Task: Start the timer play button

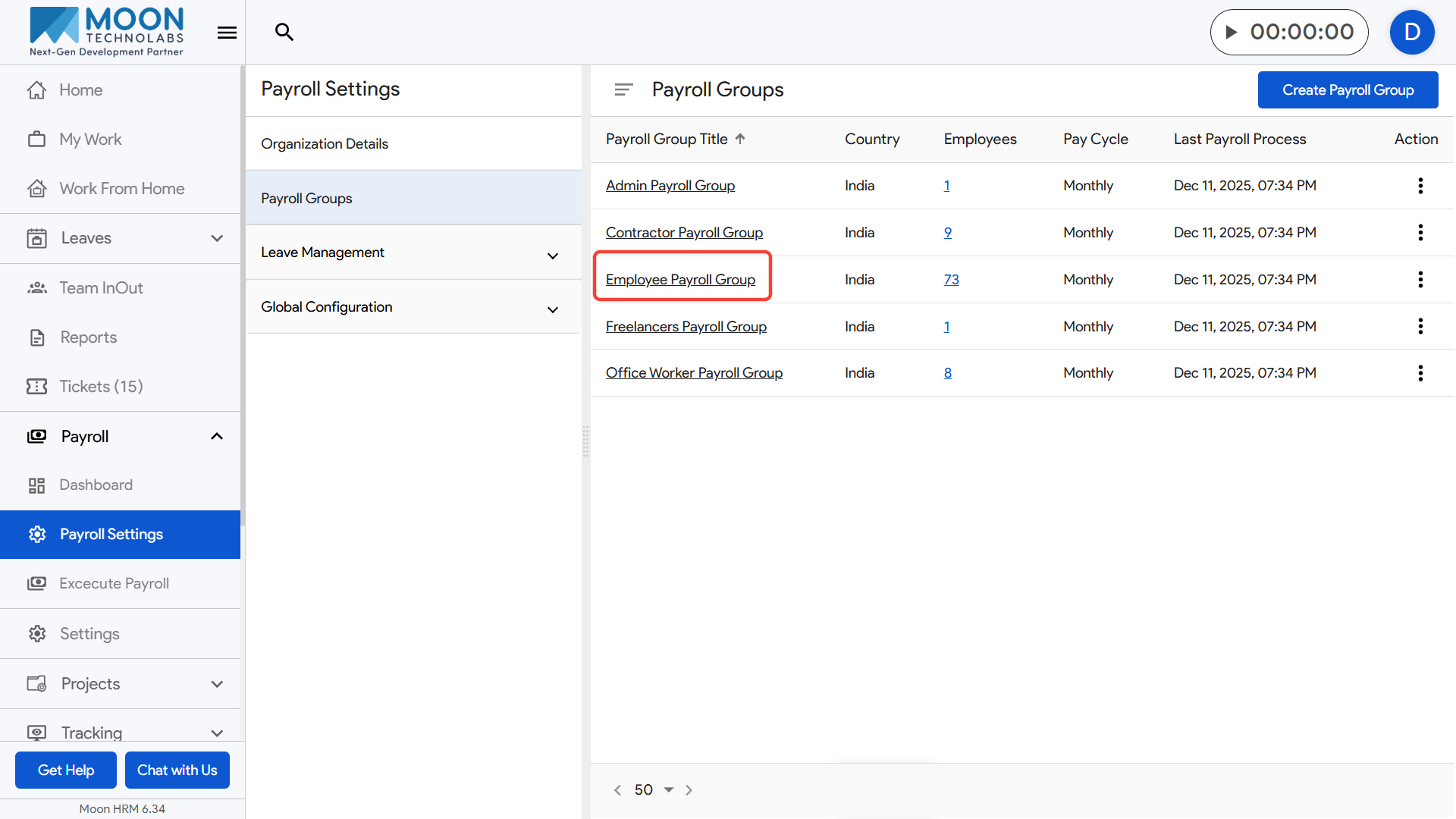Action: coord(1232,32)
